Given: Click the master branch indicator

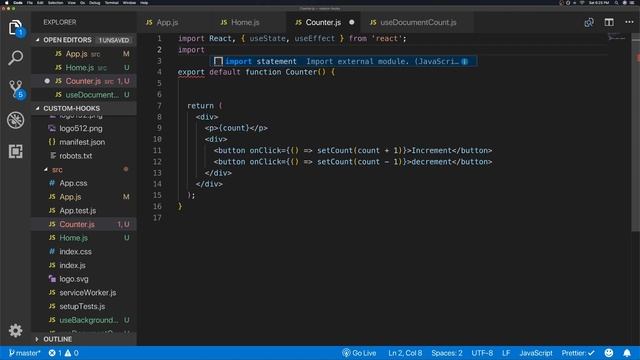Looking at the screenshot, I should tap(24, 353).
